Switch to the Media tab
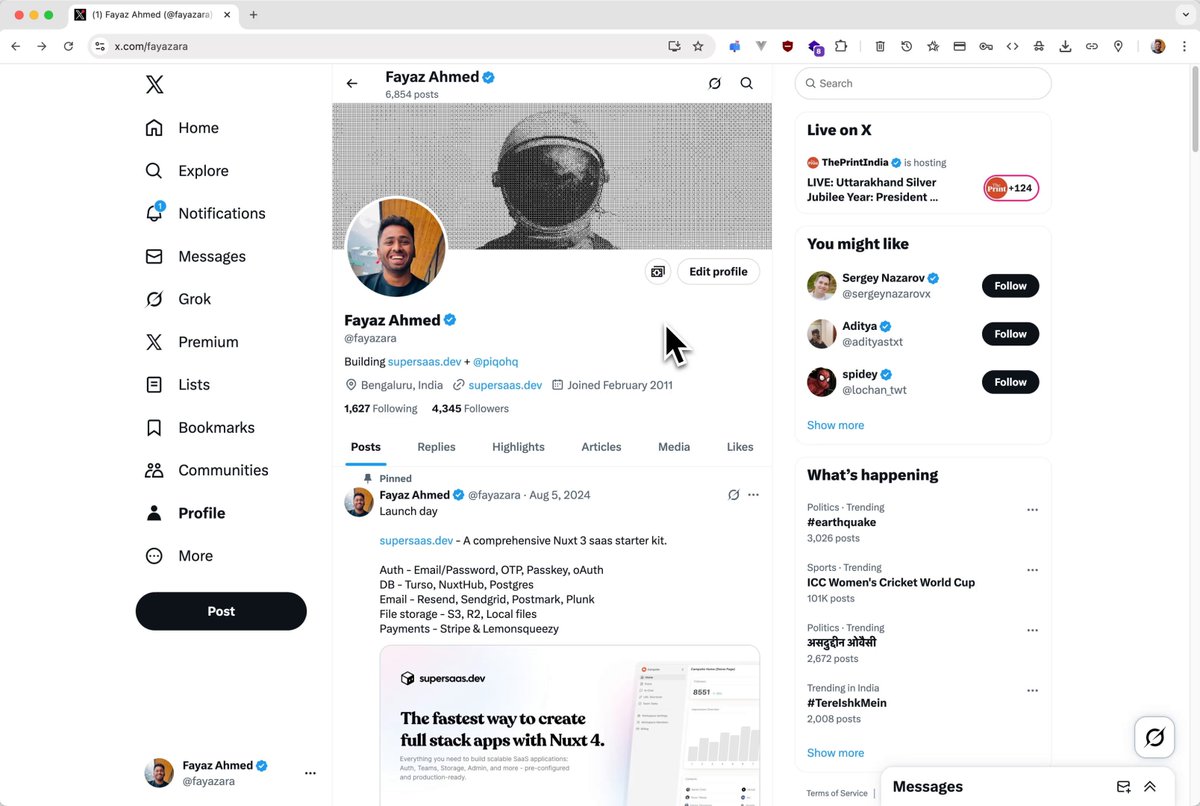The width and height of the screenshot is (1200, 806). click(x=674, y=447)
